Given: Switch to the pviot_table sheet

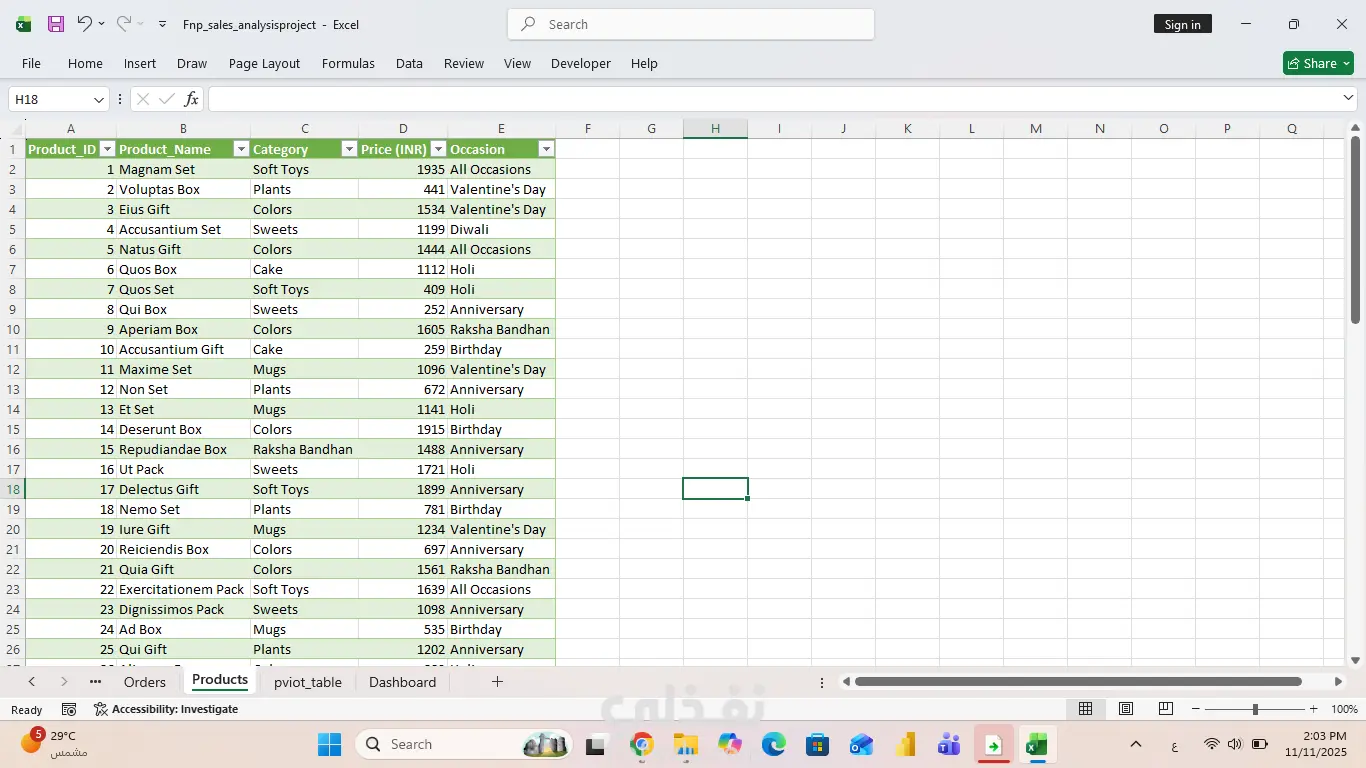Looking at the screenshot, I should pos(308,682).
